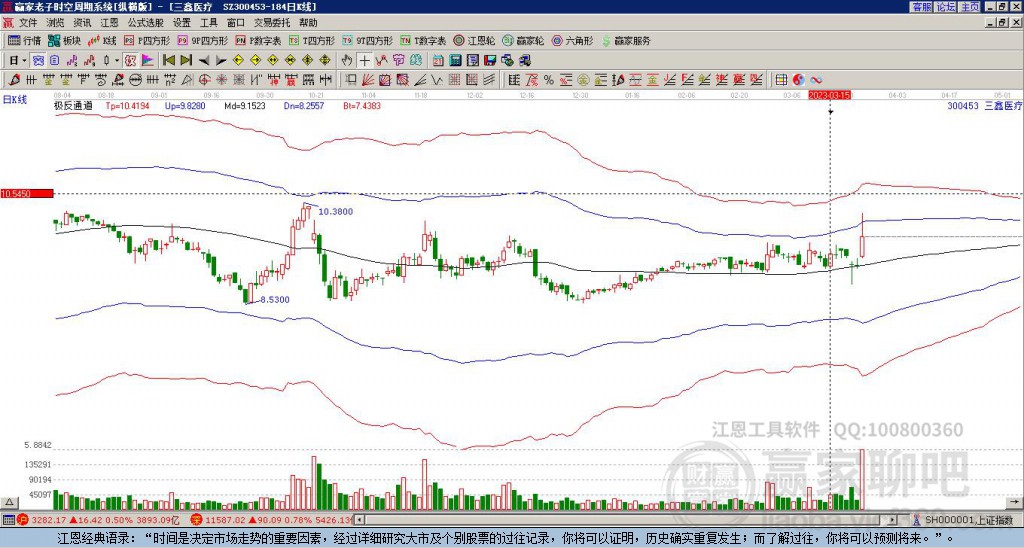
Task: Click the horizontal scrollbar left arrow
Action: [x=360, y=520]
